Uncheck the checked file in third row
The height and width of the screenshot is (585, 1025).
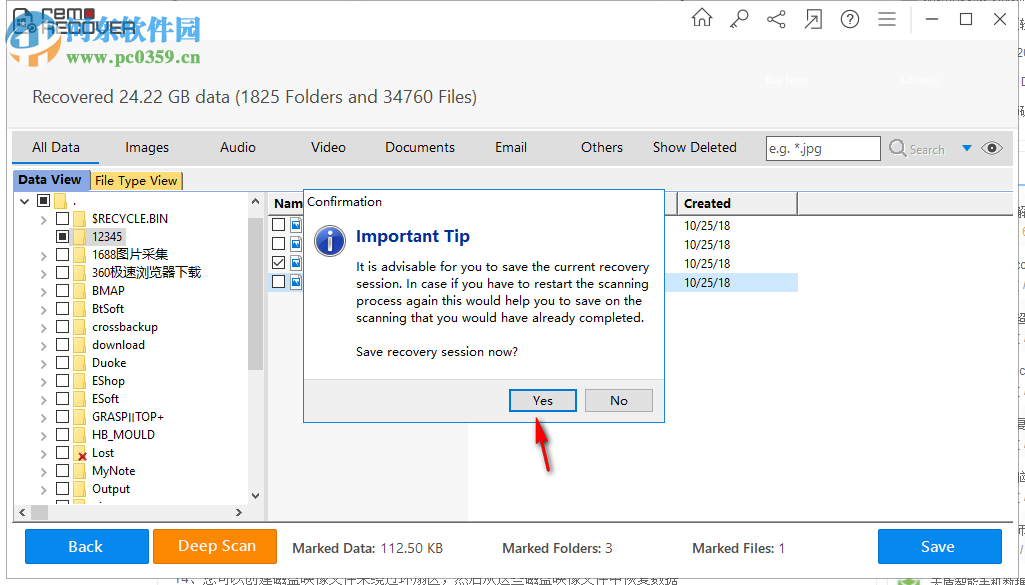click(x=278, y=263)
